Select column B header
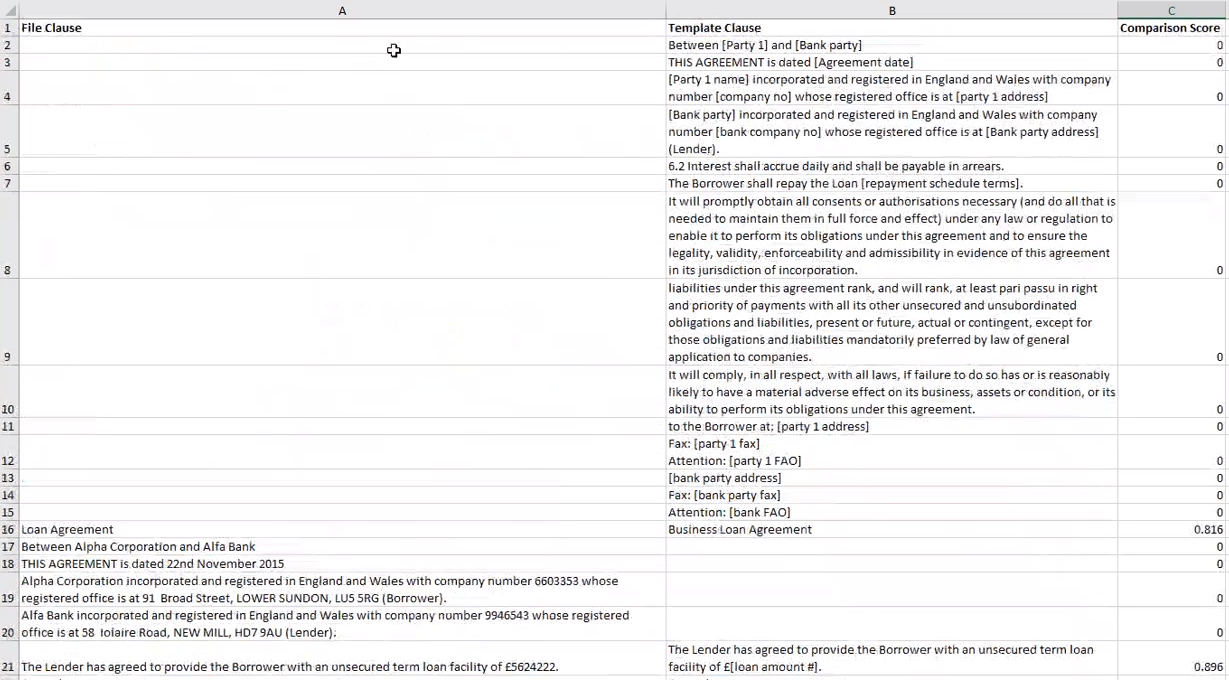The image size is (1229, 680). pos(891,10)
